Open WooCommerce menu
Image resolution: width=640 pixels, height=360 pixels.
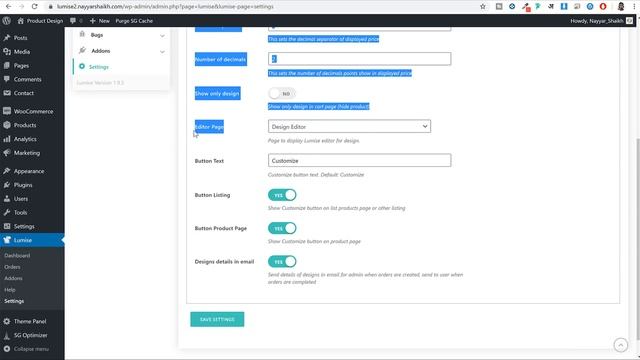click(x=33, y=111)
